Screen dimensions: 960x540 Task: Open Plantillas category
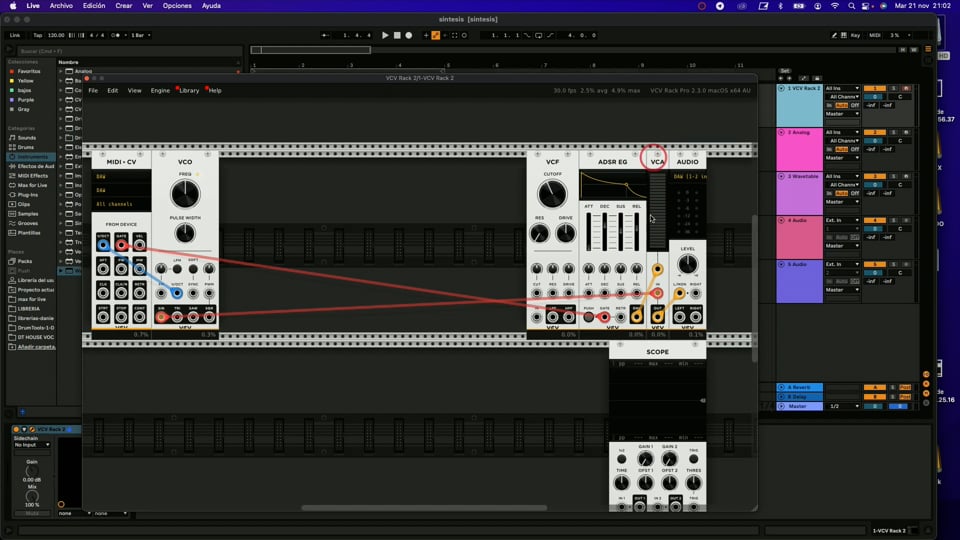click(29, 233)
